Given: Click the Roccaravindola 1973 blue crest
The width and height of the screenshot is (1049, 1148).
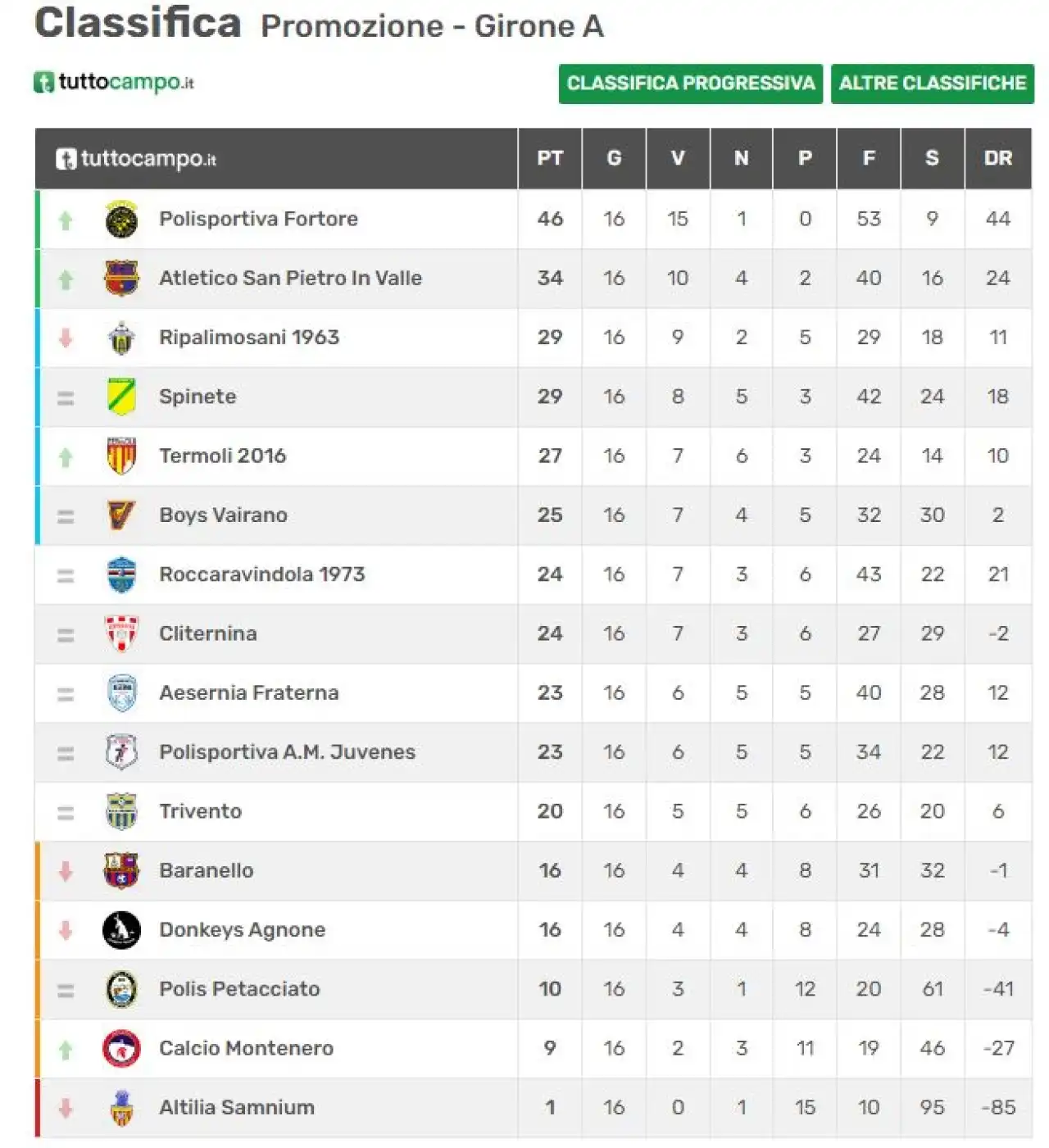Looking at the screenshot, I should (x=121, y=574).
